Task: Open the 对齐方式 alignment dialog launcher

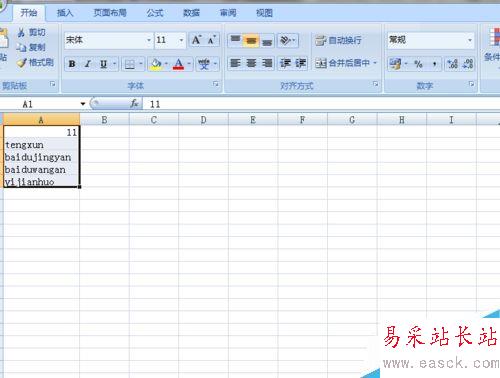Action: tap(375, 84)
